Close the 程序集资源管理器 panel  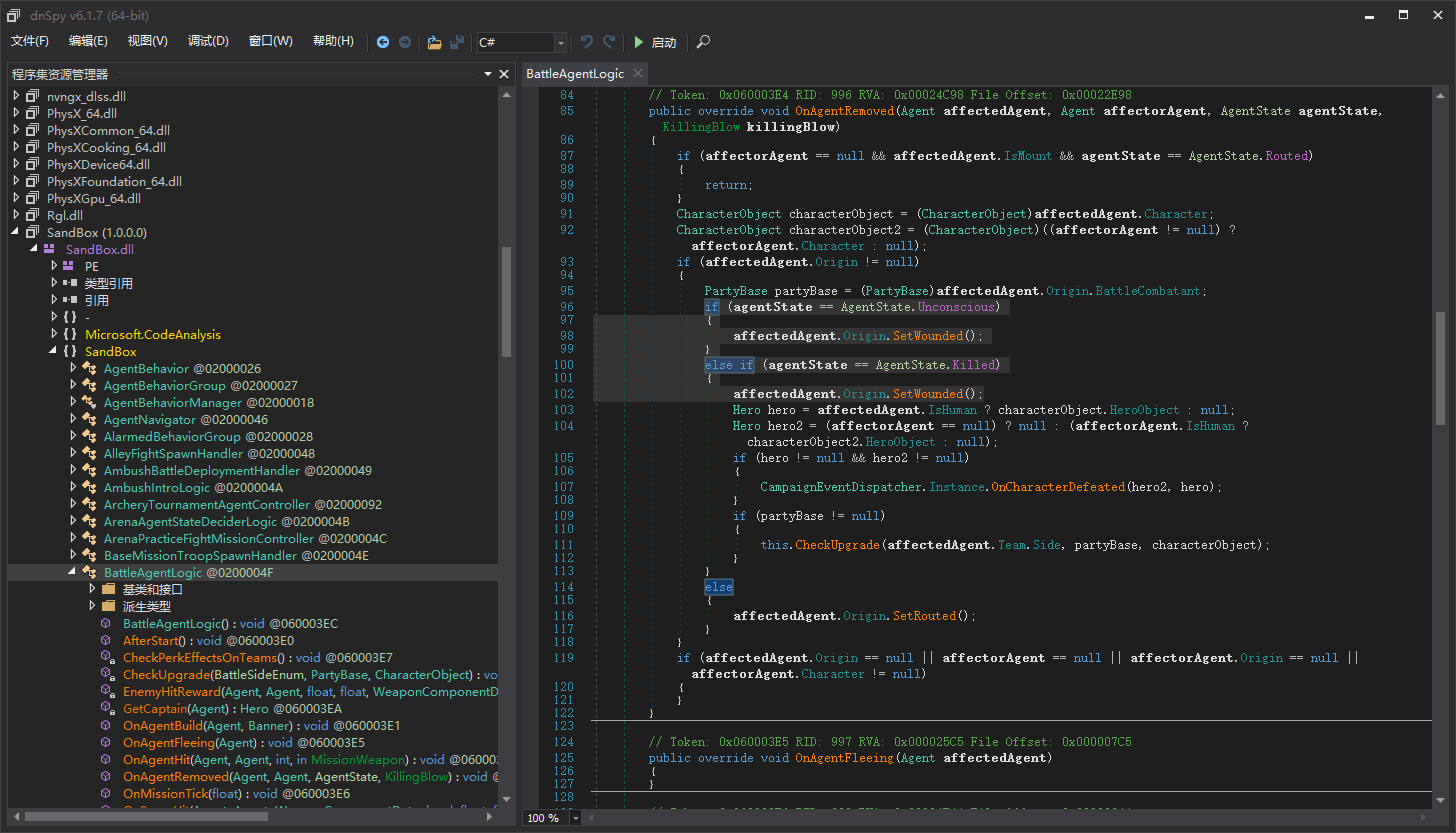point(504,74)
